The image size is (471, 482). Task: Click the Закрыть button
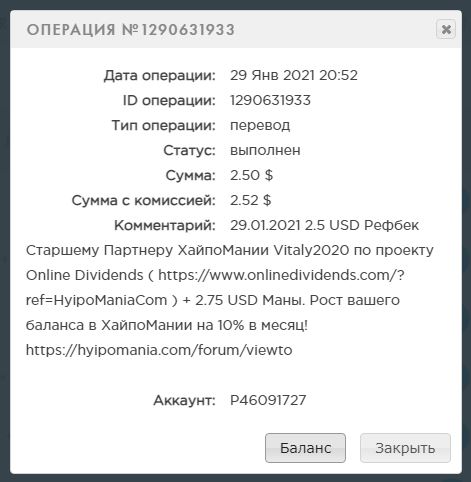(x=405, y=448)
